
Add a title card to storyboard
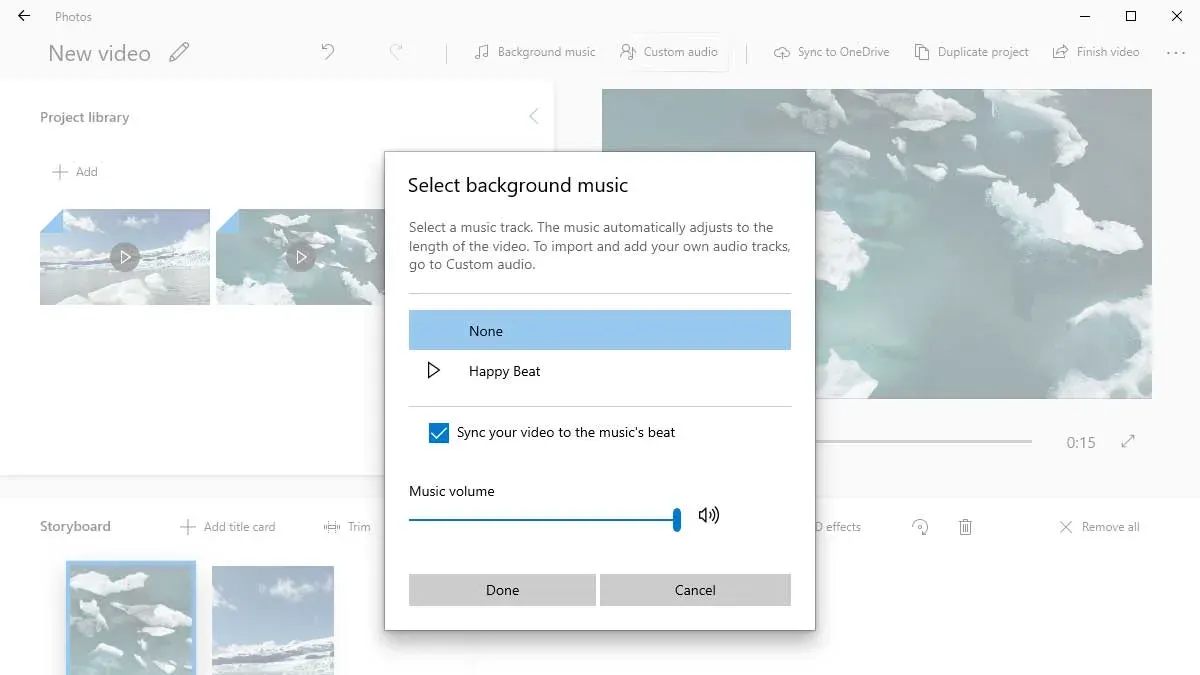tap(227, 527)
